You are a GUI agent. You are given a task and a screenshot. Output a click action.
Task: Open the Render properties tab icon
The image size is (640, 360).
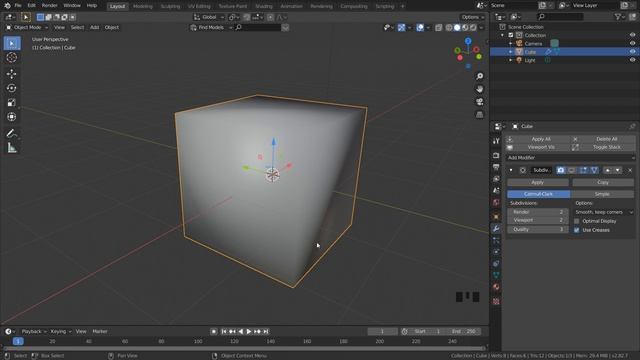tap(496, 156)
